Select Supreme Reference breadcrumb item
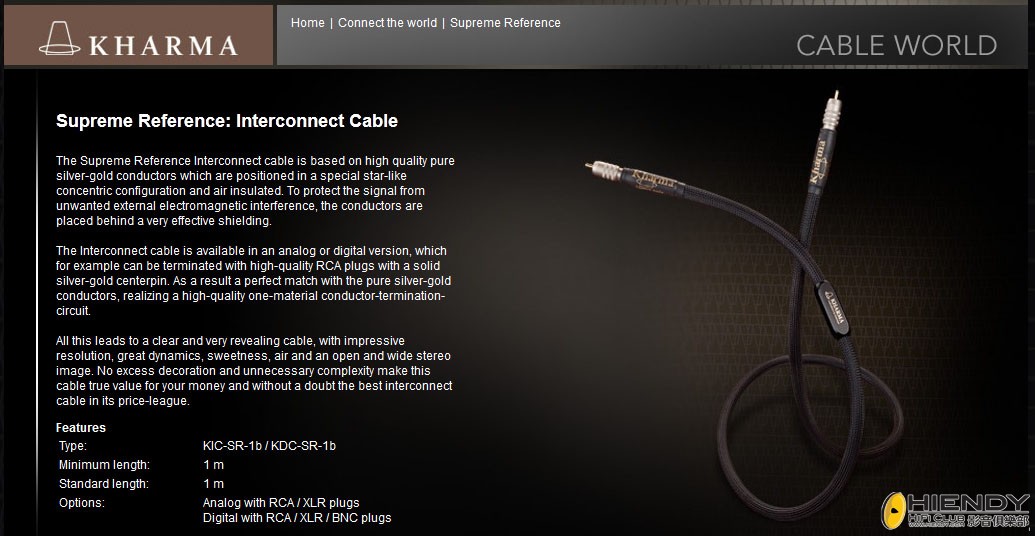 pos(505,22)
